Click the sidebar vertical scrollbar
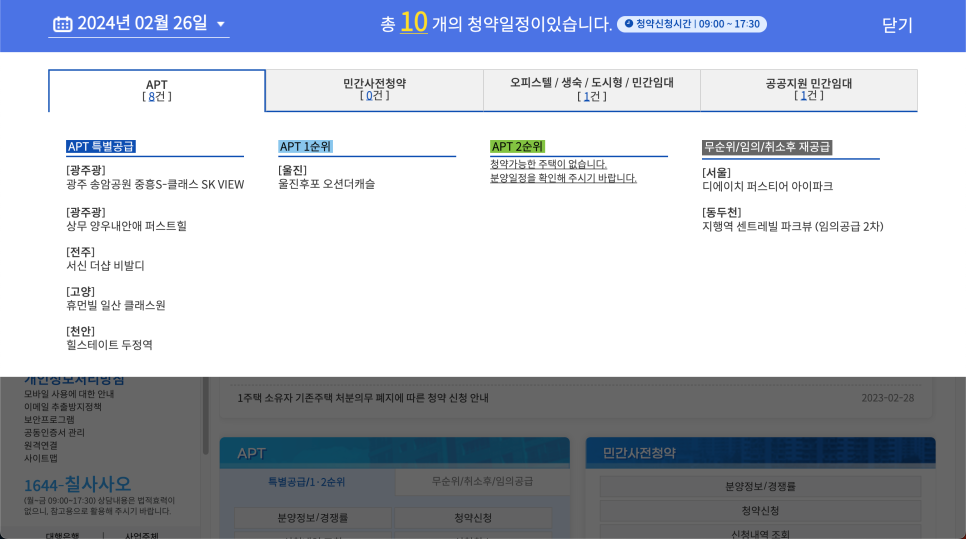The width and height of the screenshot is (966, 539). point(206,416)
